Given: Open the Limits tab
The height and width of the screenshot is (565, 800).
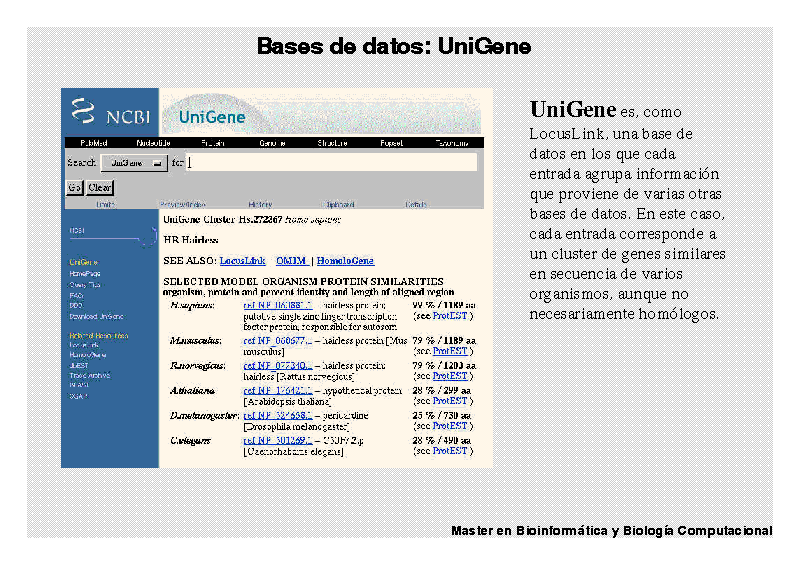Looking at the screenshot, I should point(104,204).
